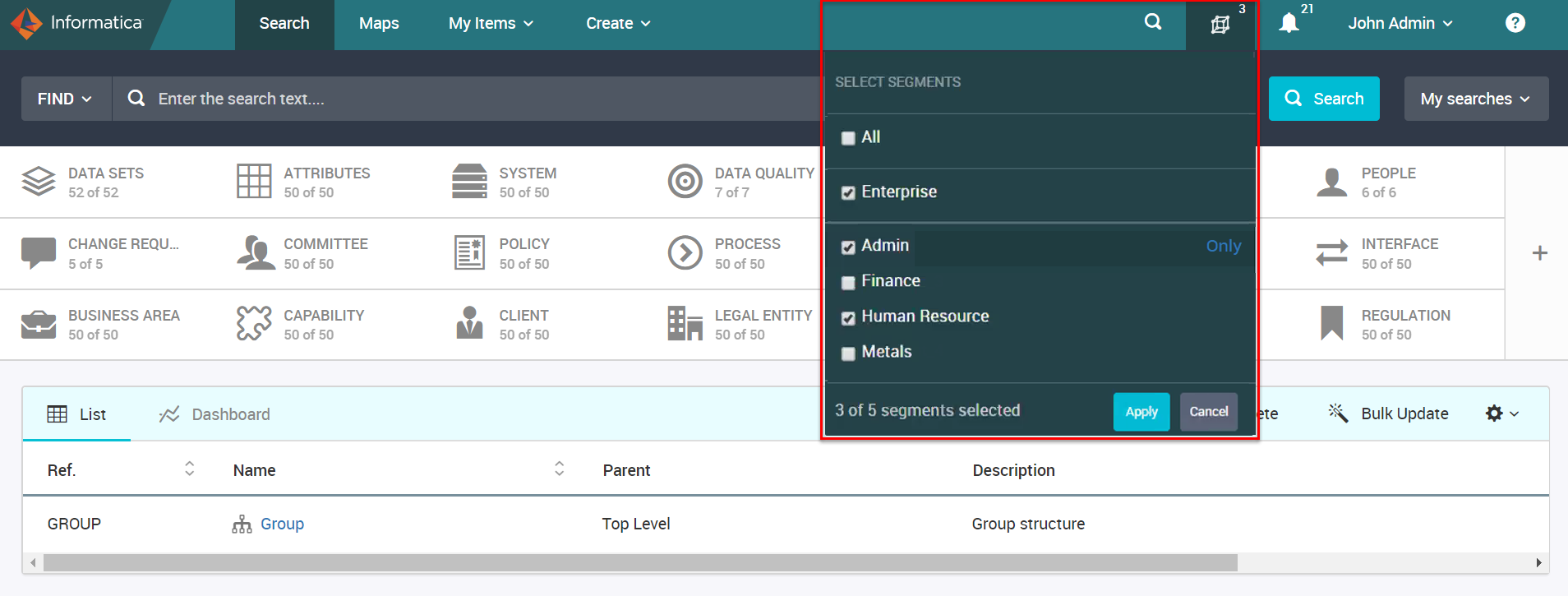Click the Informatica logo

tap(77, 23)
